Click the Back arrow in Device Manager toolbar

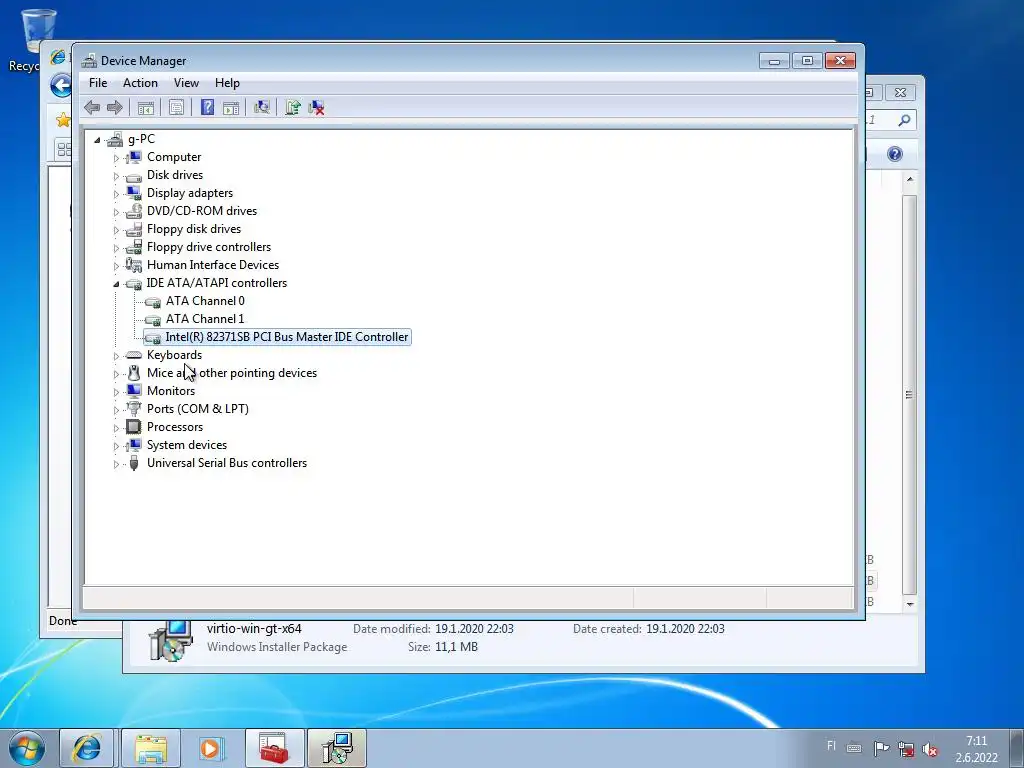point(92,107)
